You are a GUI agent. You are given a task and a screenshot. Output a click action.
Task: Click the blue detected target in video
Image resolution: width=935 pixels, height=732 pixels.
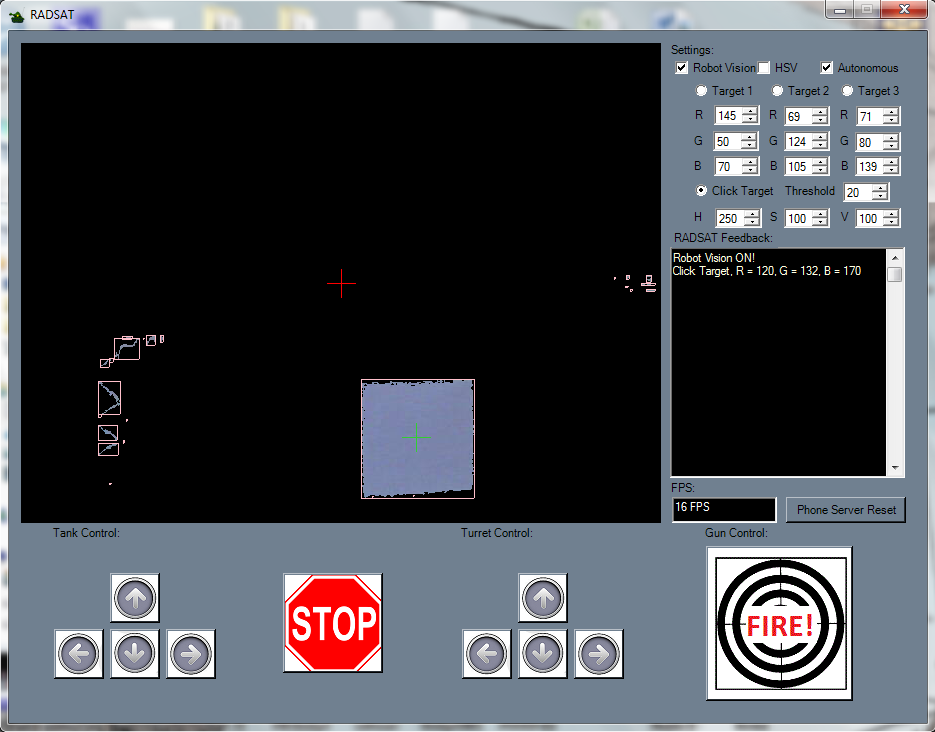pyautogui.click(x=417, y=438)
